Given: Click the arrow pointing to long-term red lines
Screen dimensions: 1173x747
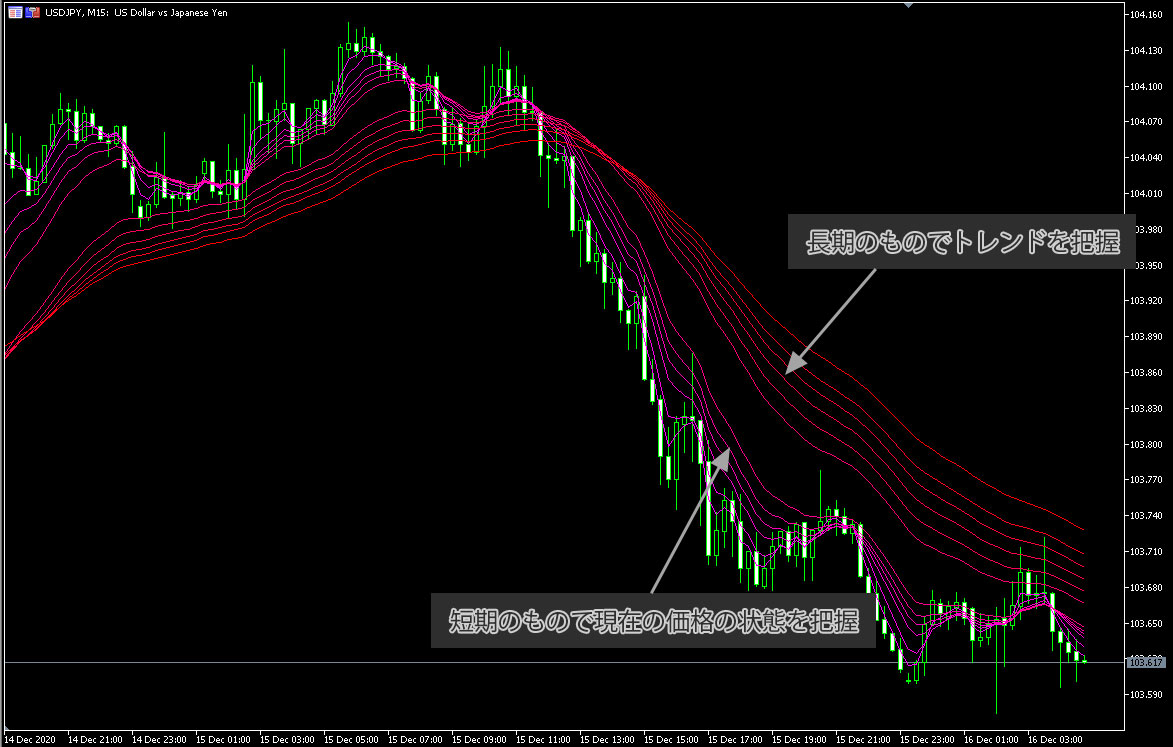Looking at the screenshot, I should pyautogui.click(x=829, y=322).
